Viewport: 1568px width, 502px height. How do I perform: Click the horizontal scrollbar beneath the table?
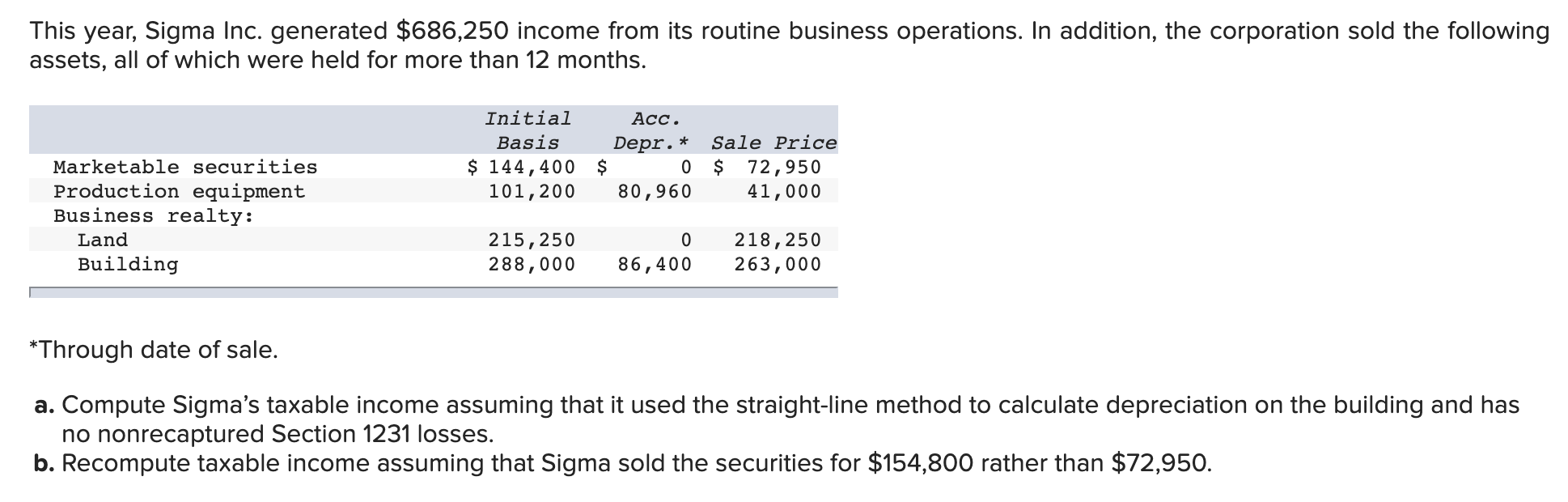(x=434, y=292)
